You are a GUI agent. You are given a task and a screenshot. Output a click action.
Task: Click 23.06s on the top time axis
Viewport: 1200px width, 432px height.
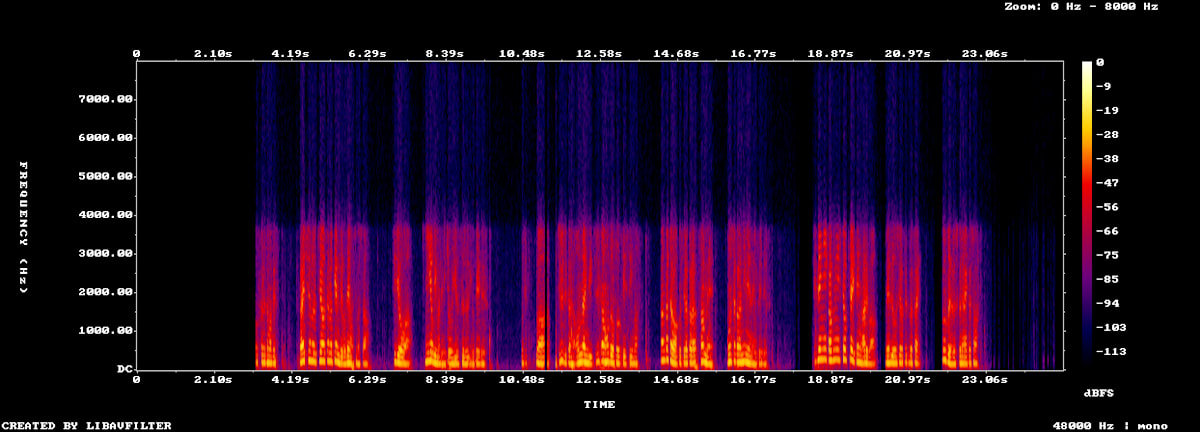[x=985, y=52]
